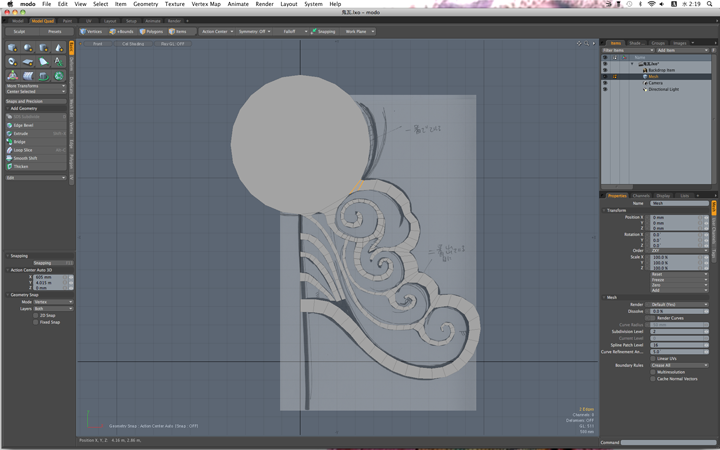Select the text tool with letter A

pos(59,62)
